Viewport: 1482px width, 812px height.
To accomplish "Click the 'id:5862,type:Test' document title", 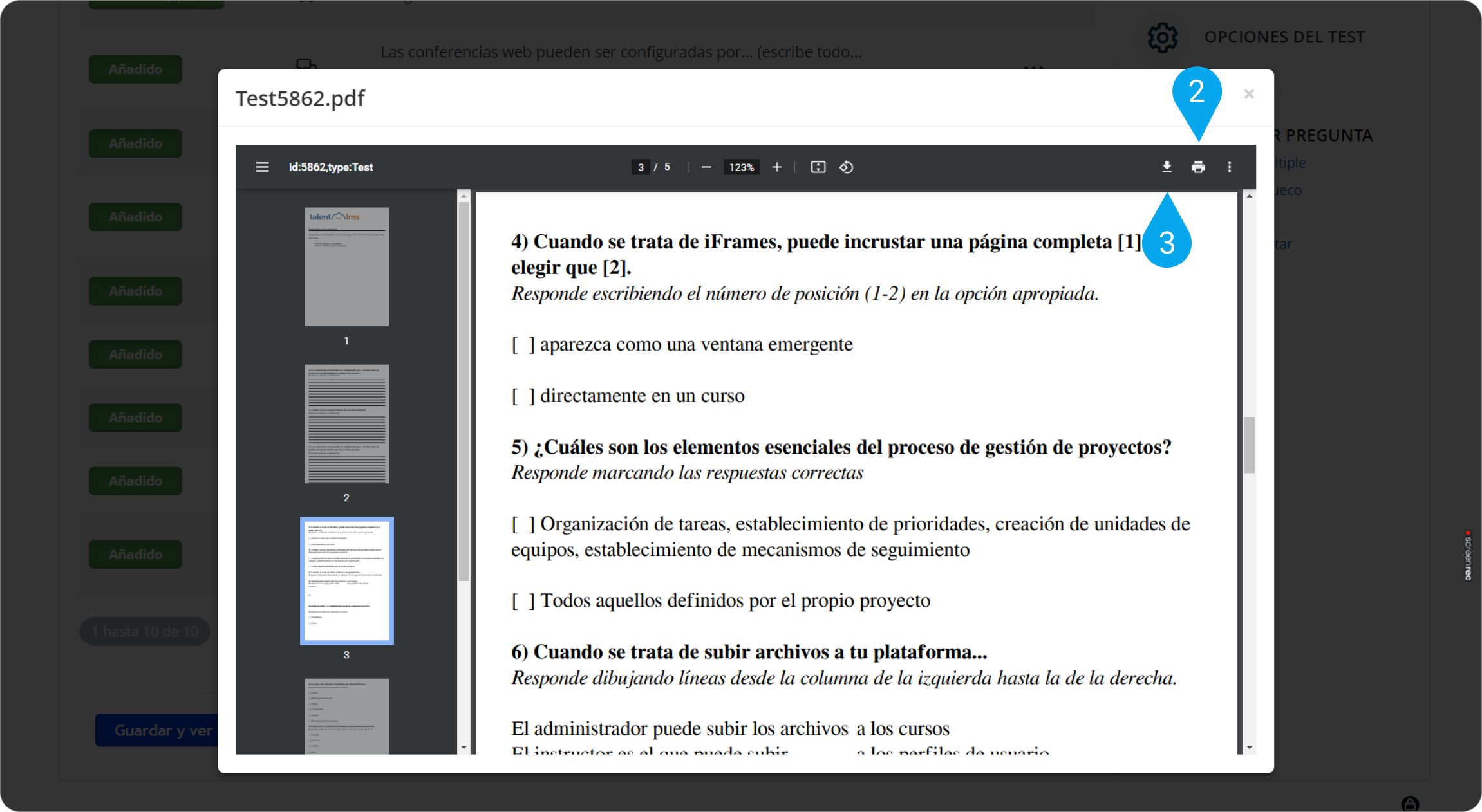I will pyautogui.click(x=331, y=167).
